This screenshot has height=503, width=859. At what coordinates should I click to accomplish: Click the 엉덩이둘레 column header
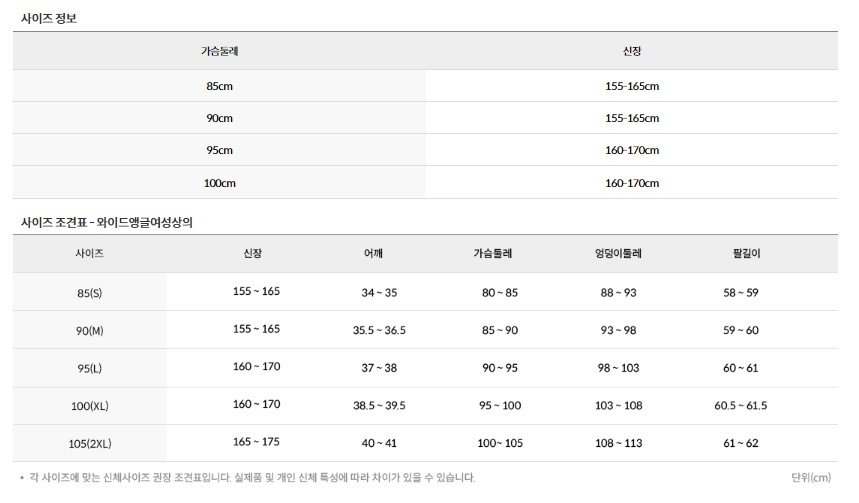click(x=618, y=254)
